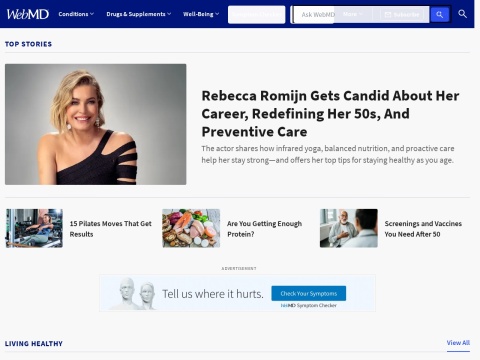The image size is (480, 360).
Task: Click the white magnifier icon in header
Action: (462, 14)
